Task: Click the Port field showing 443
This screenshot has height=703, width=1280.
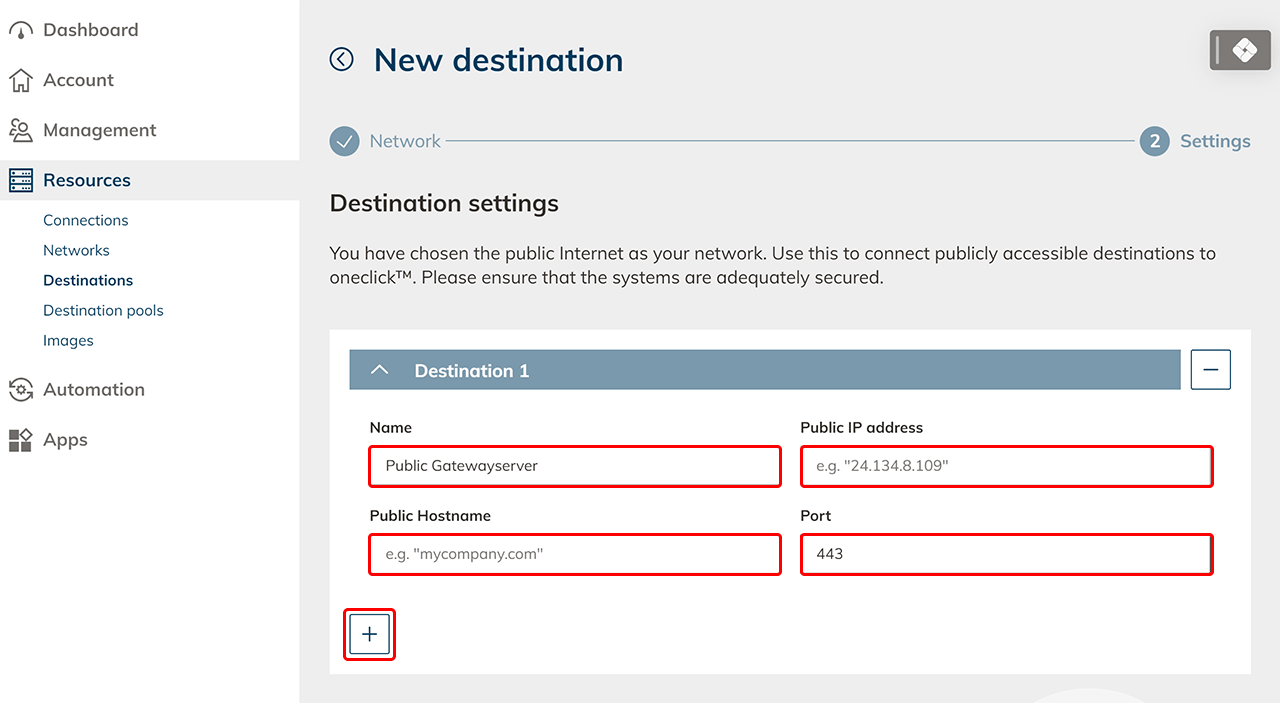Action: [1006, 554]
